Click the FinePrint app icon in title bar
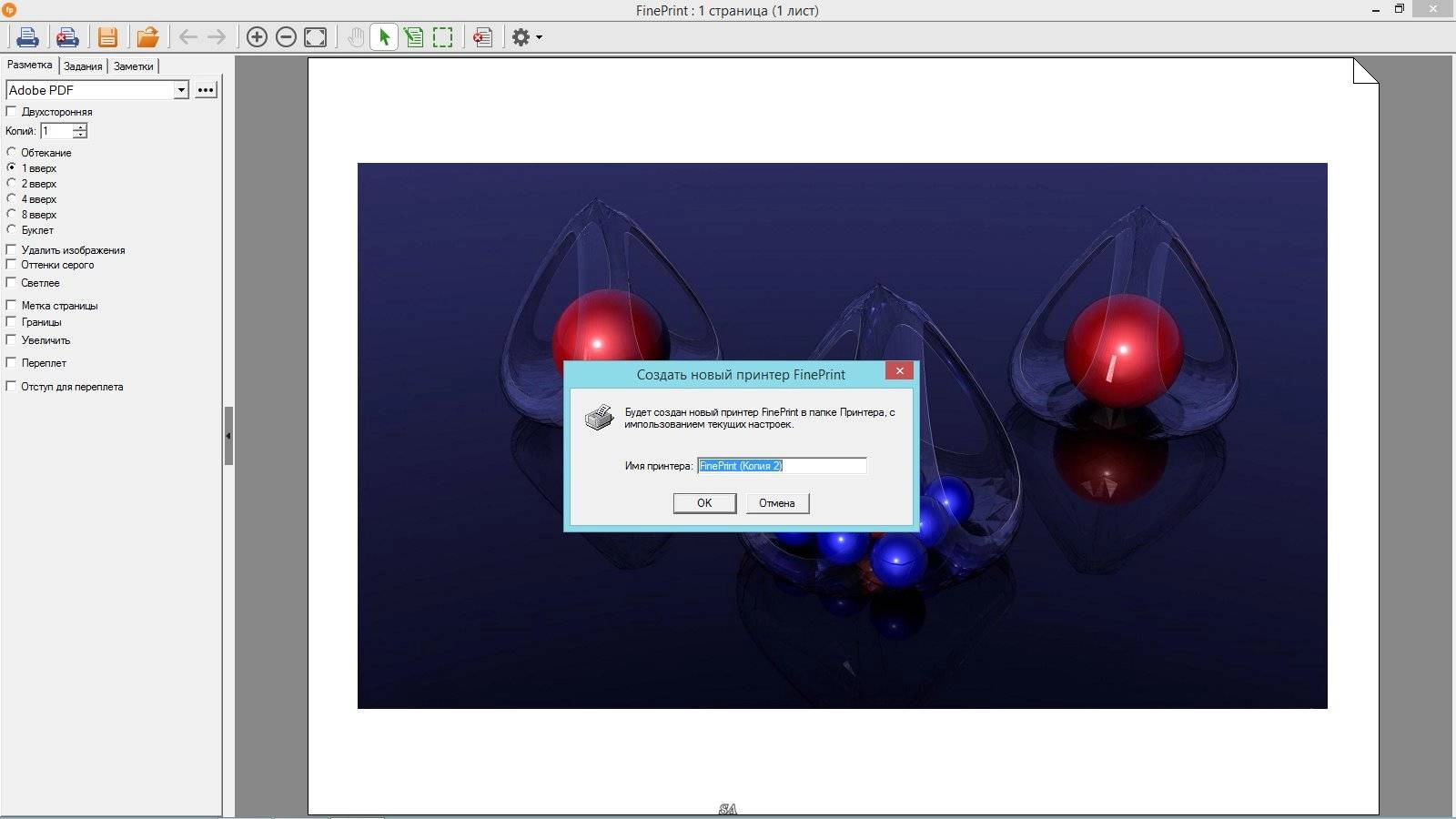 [9, 10]
